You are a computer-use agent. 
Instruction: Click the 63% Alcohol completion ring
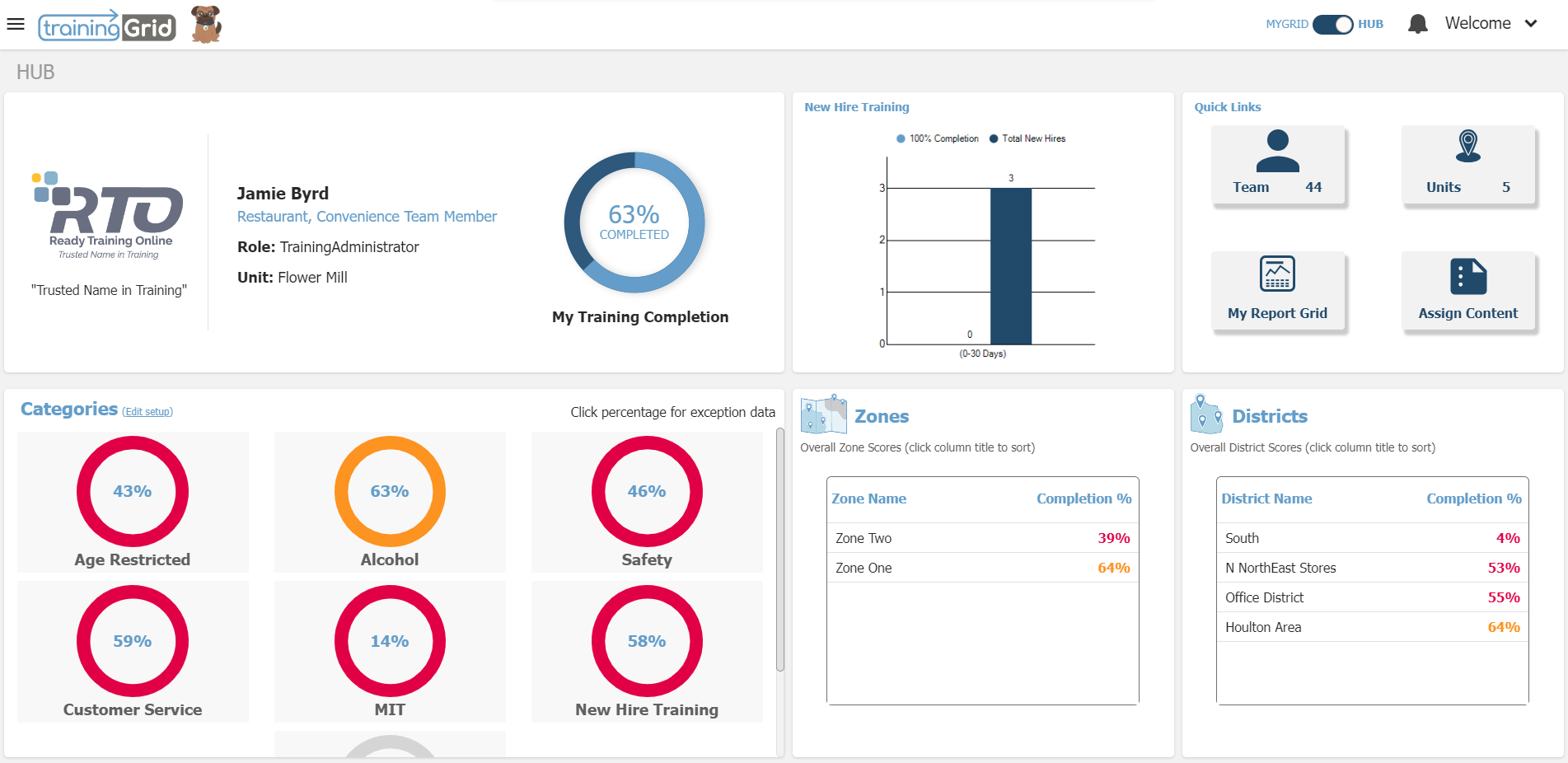[390, 492]
